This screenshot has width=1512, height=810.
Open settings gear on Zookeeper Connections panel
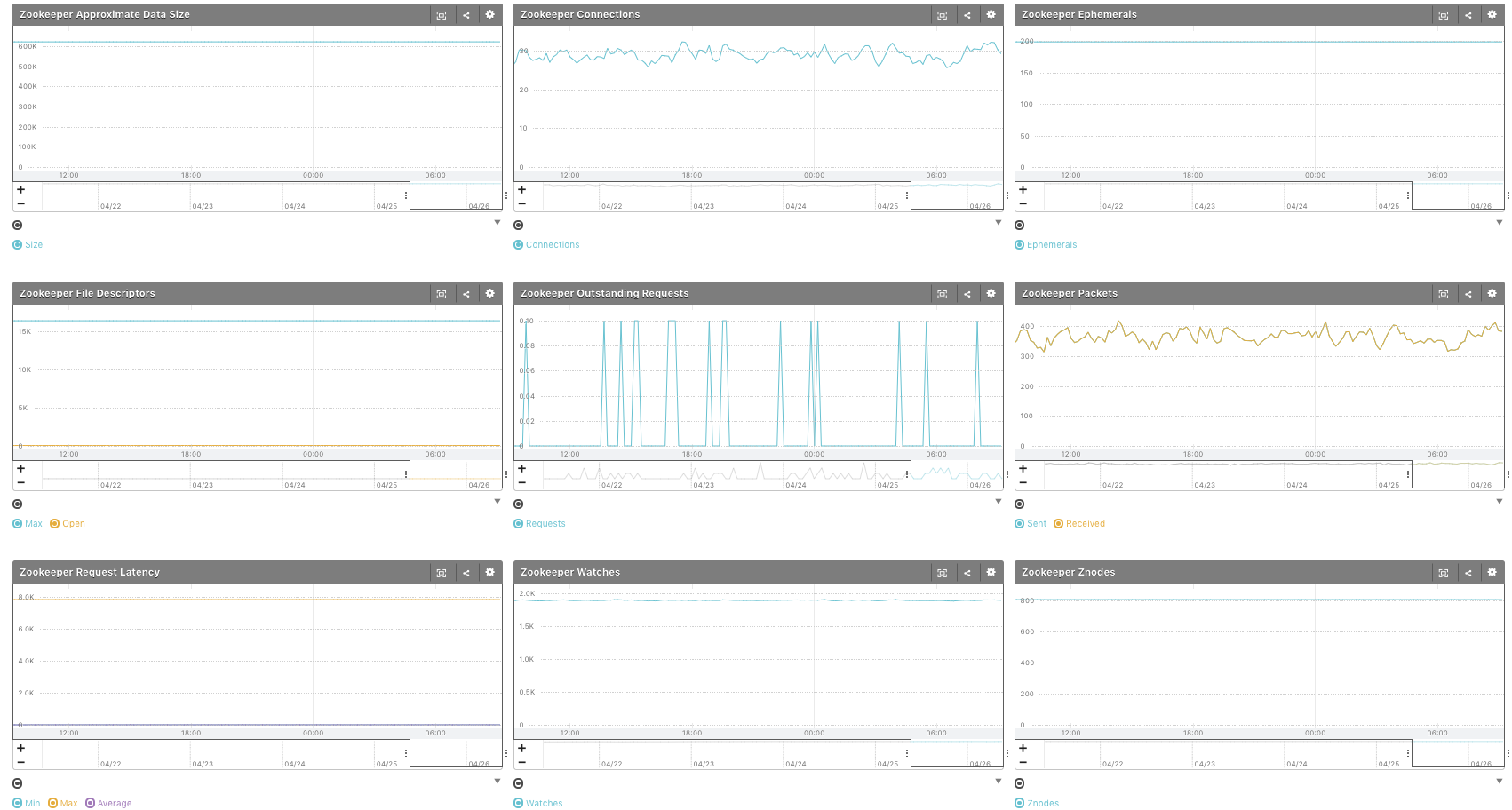click(991, 14)
